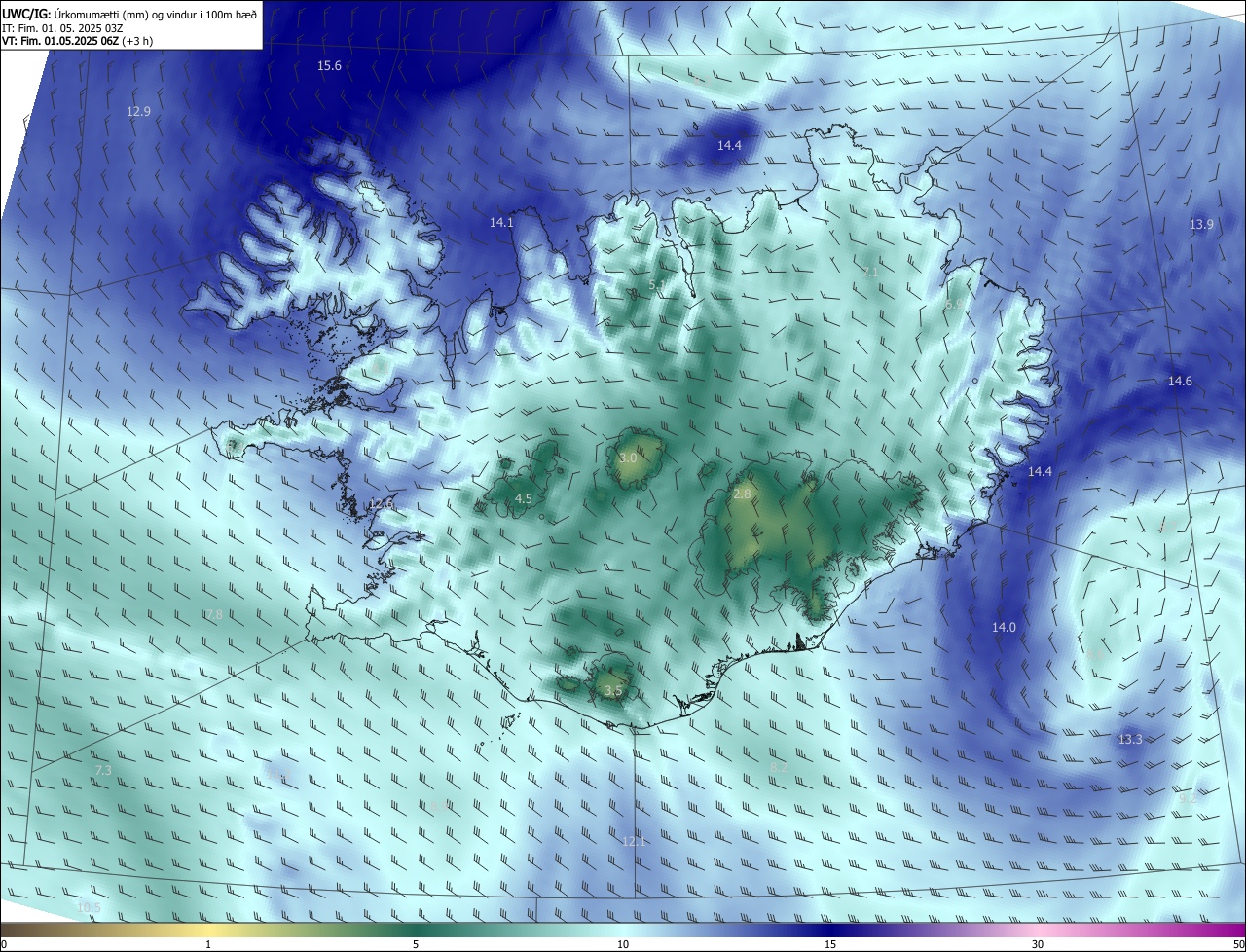Click the 3.5 value near the south coast
The height and width of the screenshot is (952, 1246).
(x=613, y=690)
